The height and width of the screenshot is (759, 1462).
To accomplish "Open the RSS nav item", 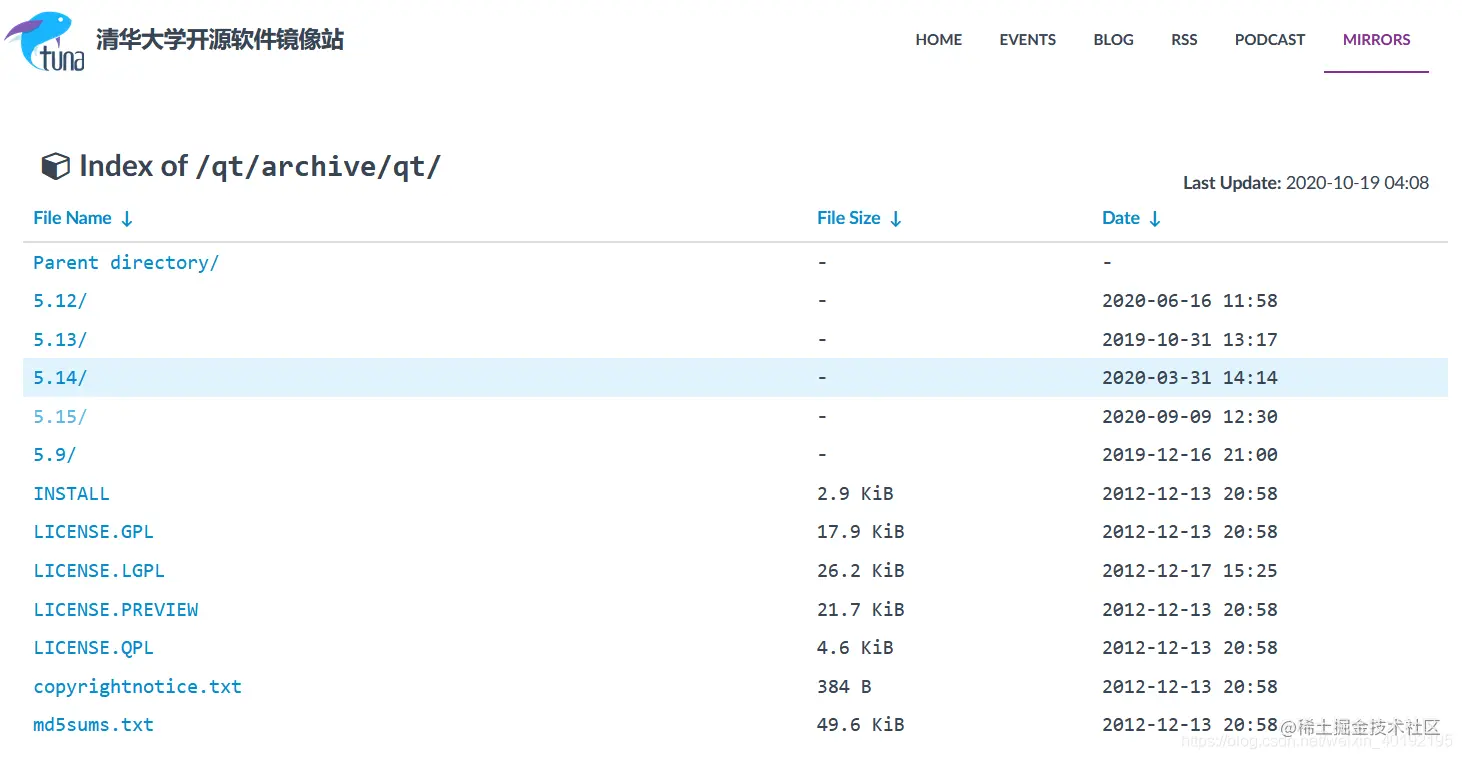I will point(1184,40).
